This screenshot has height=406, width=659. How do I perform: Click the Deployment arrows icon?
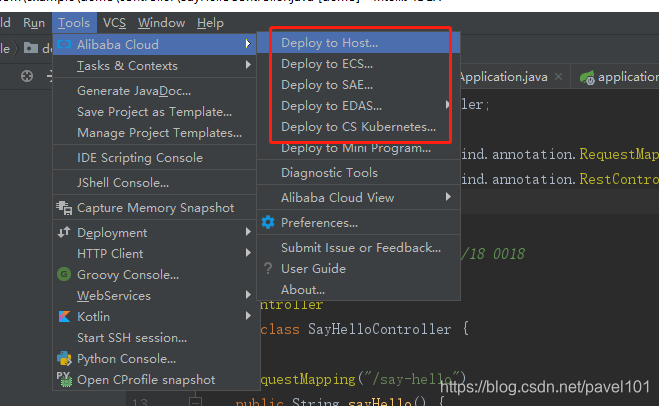(64, 232)
